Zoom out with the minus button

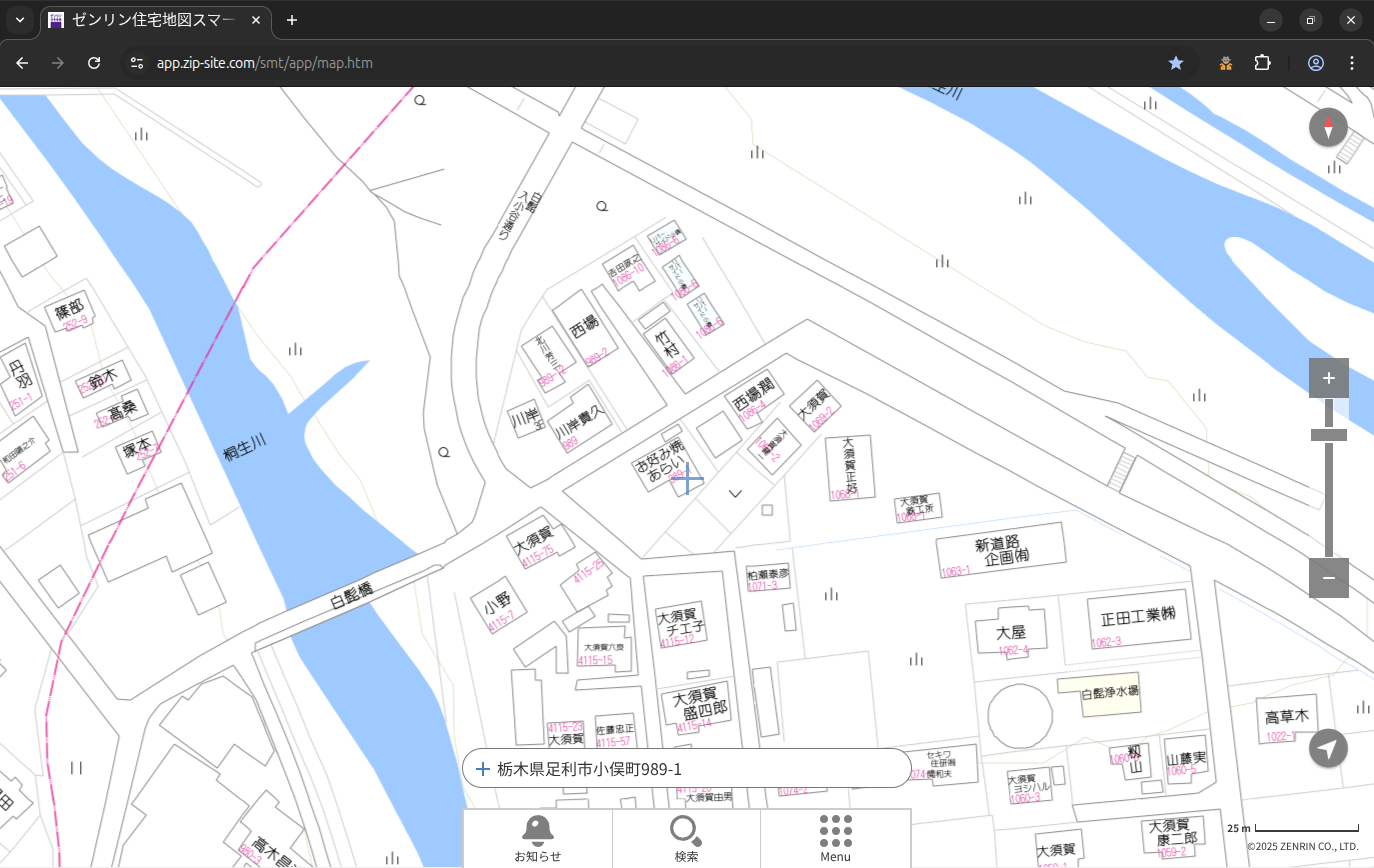tap(1328, 578)
